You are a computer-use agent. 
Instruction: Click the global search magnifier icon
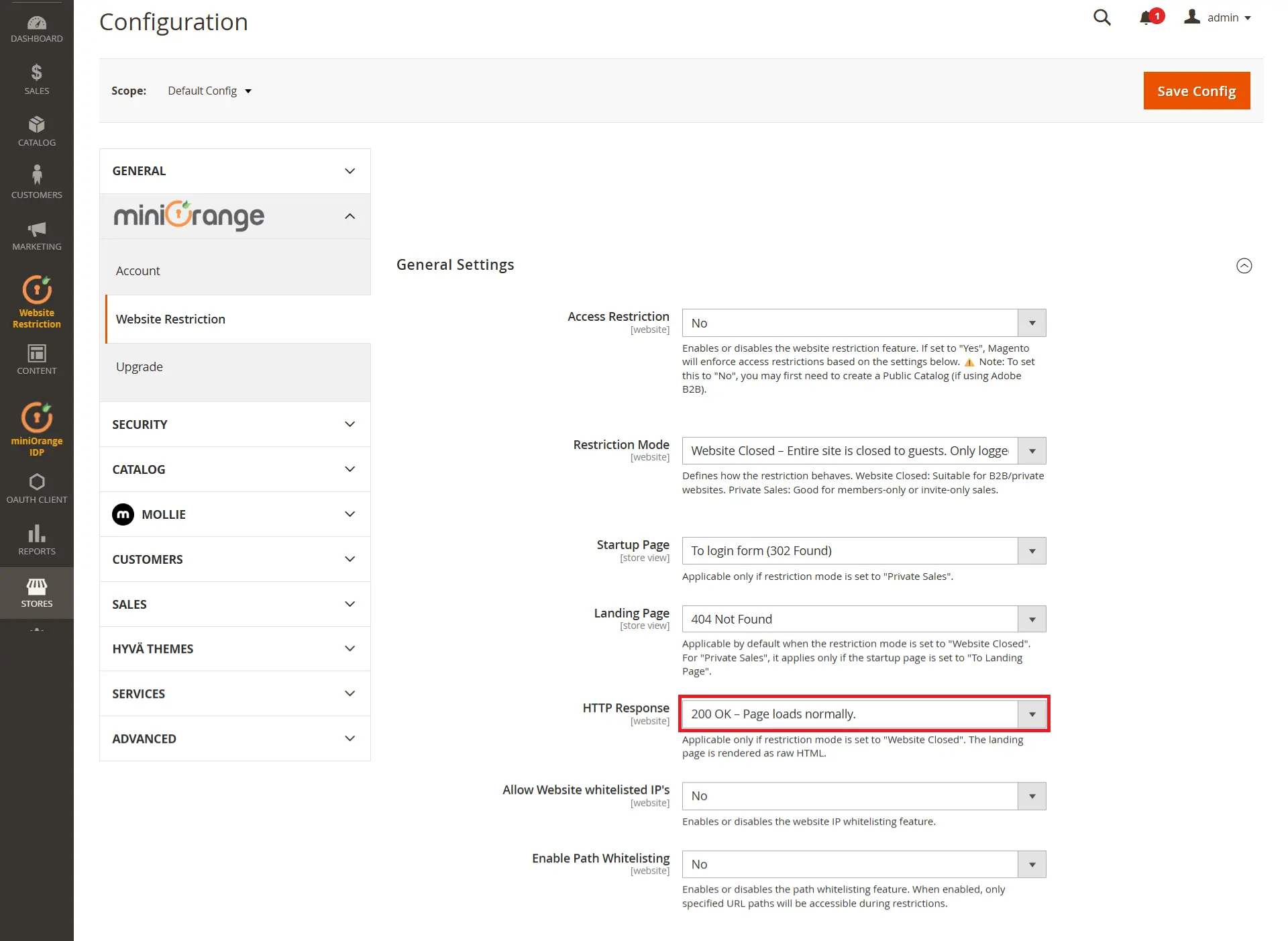click(x=1102, y=17)
